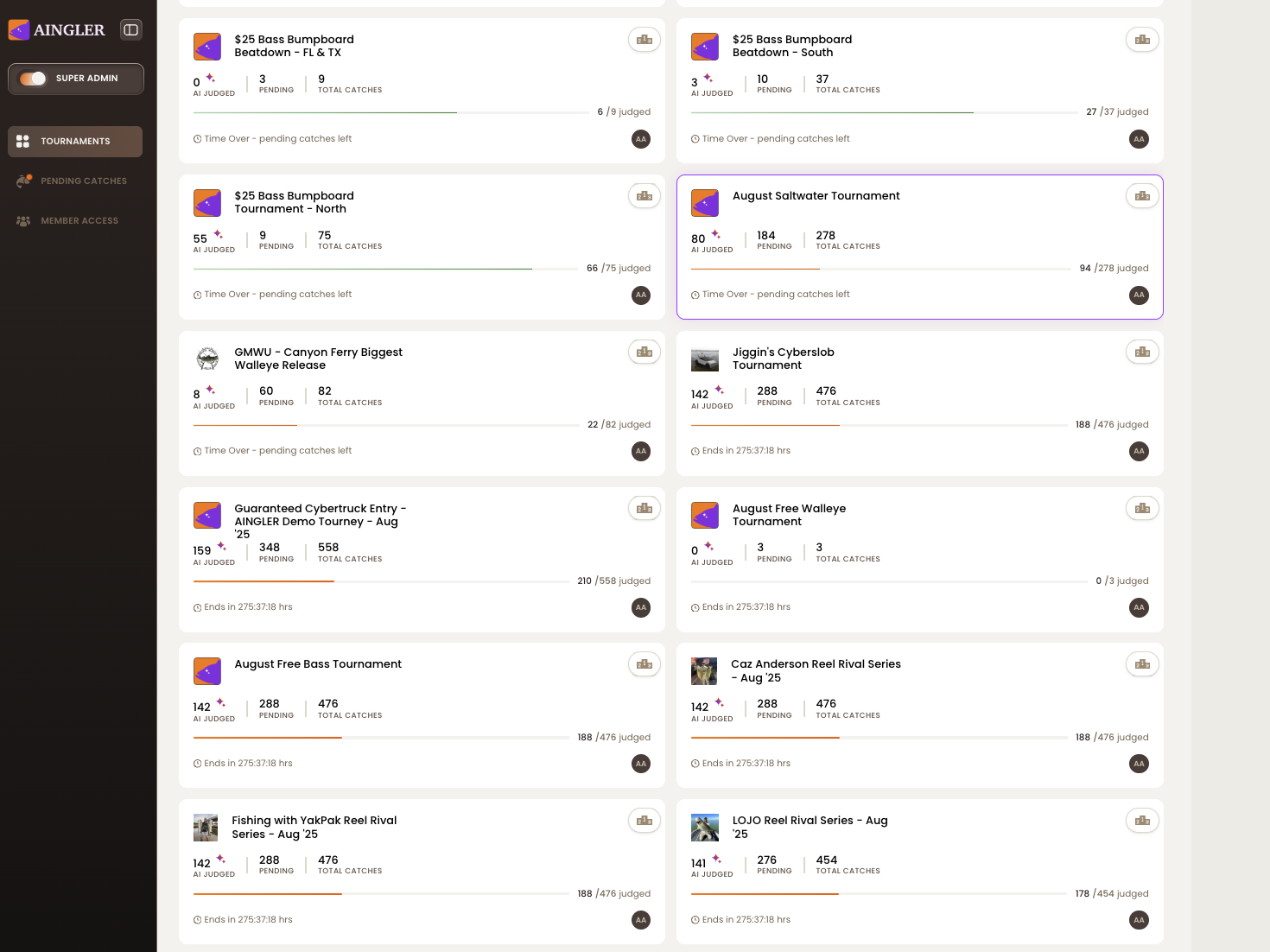Click leaderboard icon on GMWU Canyon Ferry card
The width and height of the screenshot is (1270, 952).
click(645, 352)
